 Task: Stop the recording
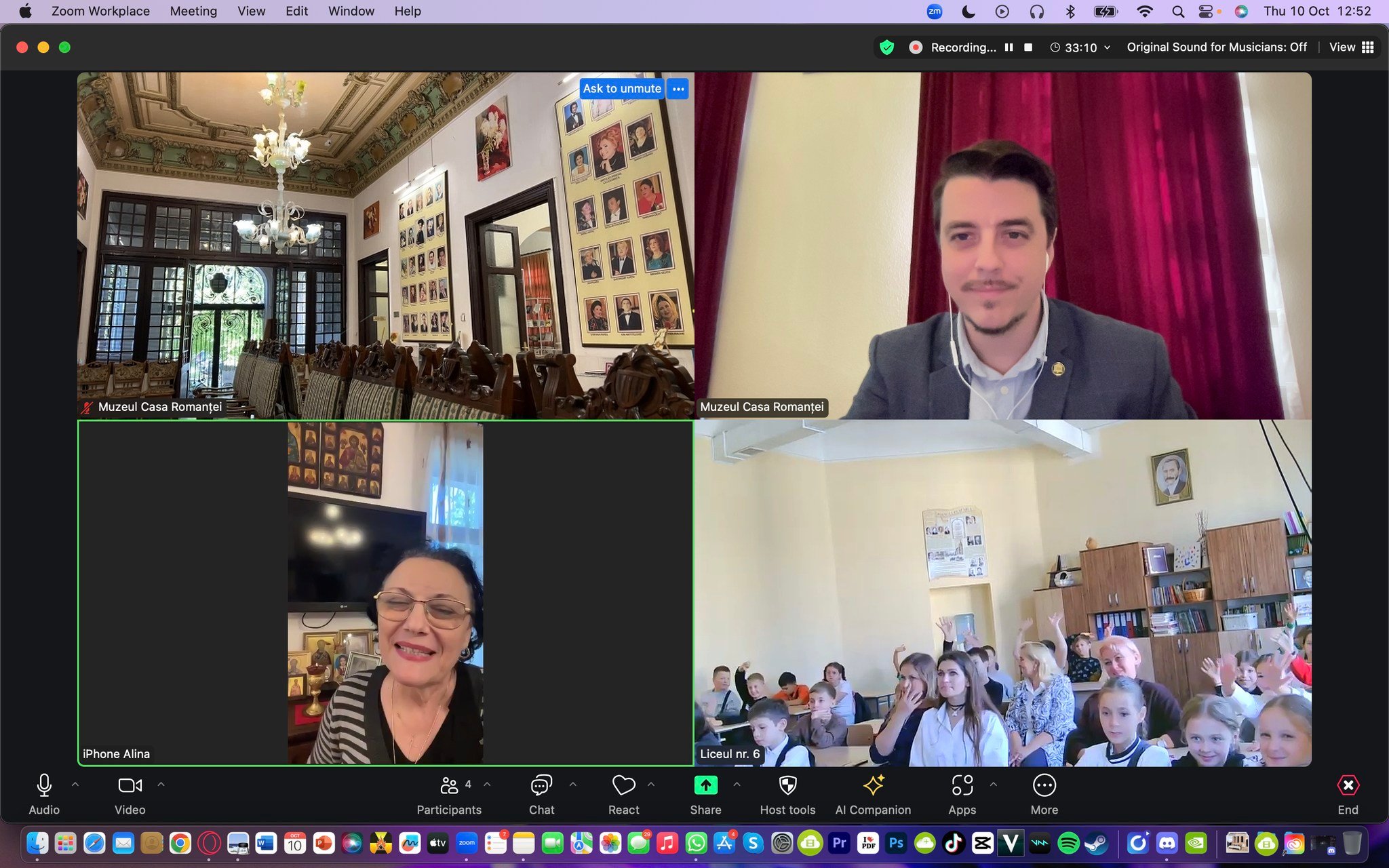coord(1028,47)
